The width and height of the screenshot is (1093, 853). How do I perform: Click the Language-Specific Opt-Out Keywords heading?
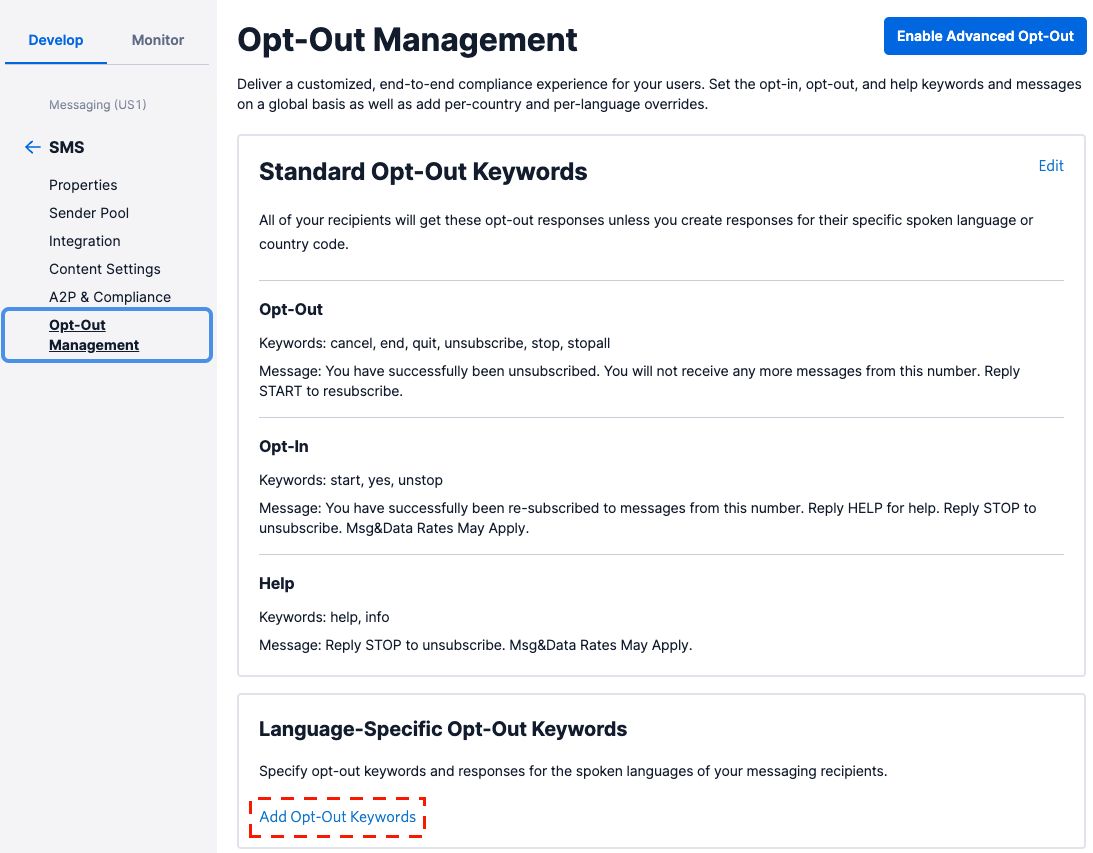pyautogui.click(x=443, y=729)
